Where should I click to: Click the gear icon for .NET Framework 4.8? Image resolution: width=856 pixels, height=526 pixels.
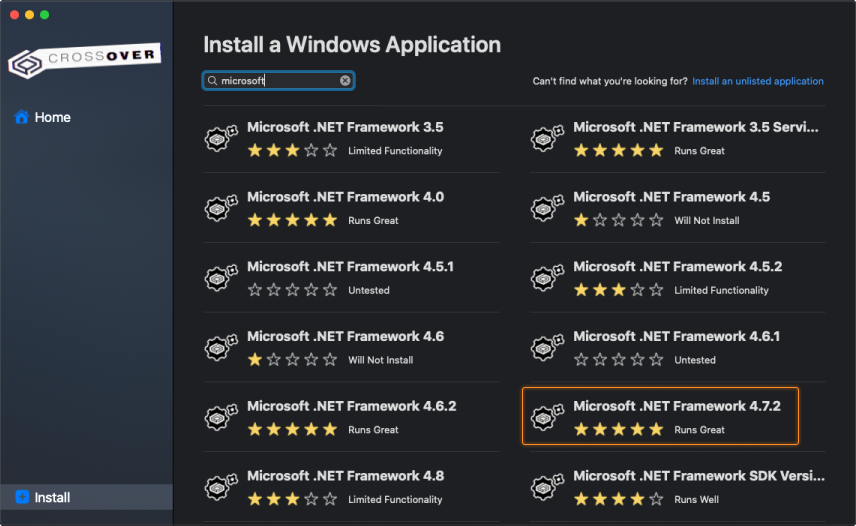coord(221,487)
